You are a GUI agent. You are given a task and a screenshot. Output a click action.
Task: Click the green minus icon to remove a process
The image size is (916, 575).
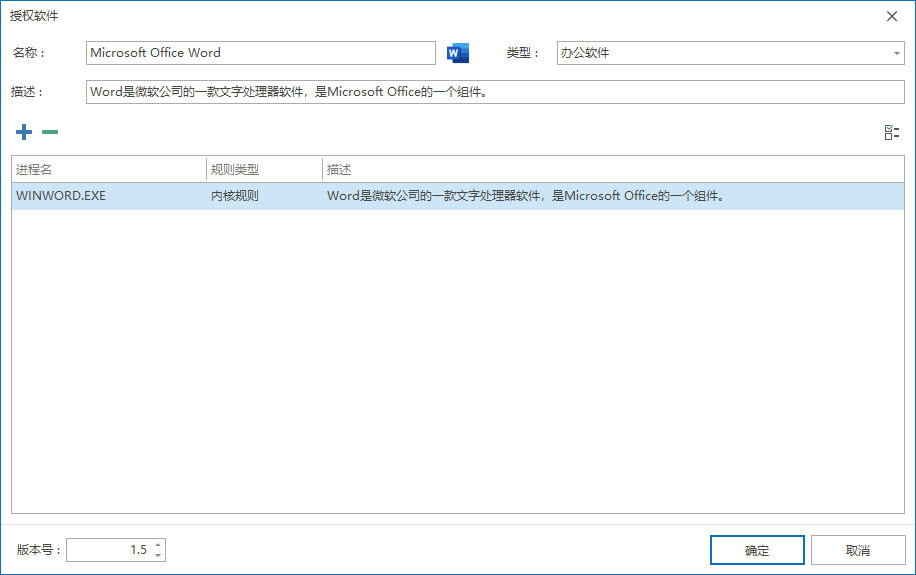[x=50, y=132]
